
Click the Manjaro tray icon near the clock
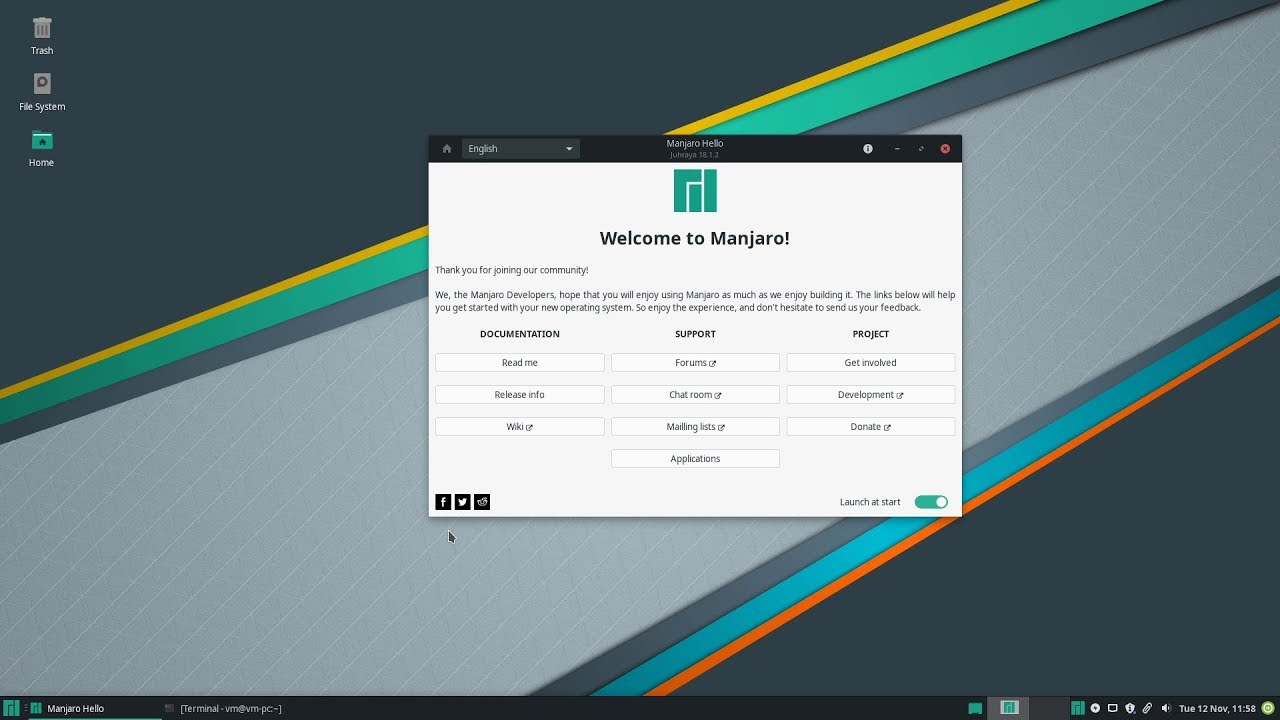(x=1078, y=708)
